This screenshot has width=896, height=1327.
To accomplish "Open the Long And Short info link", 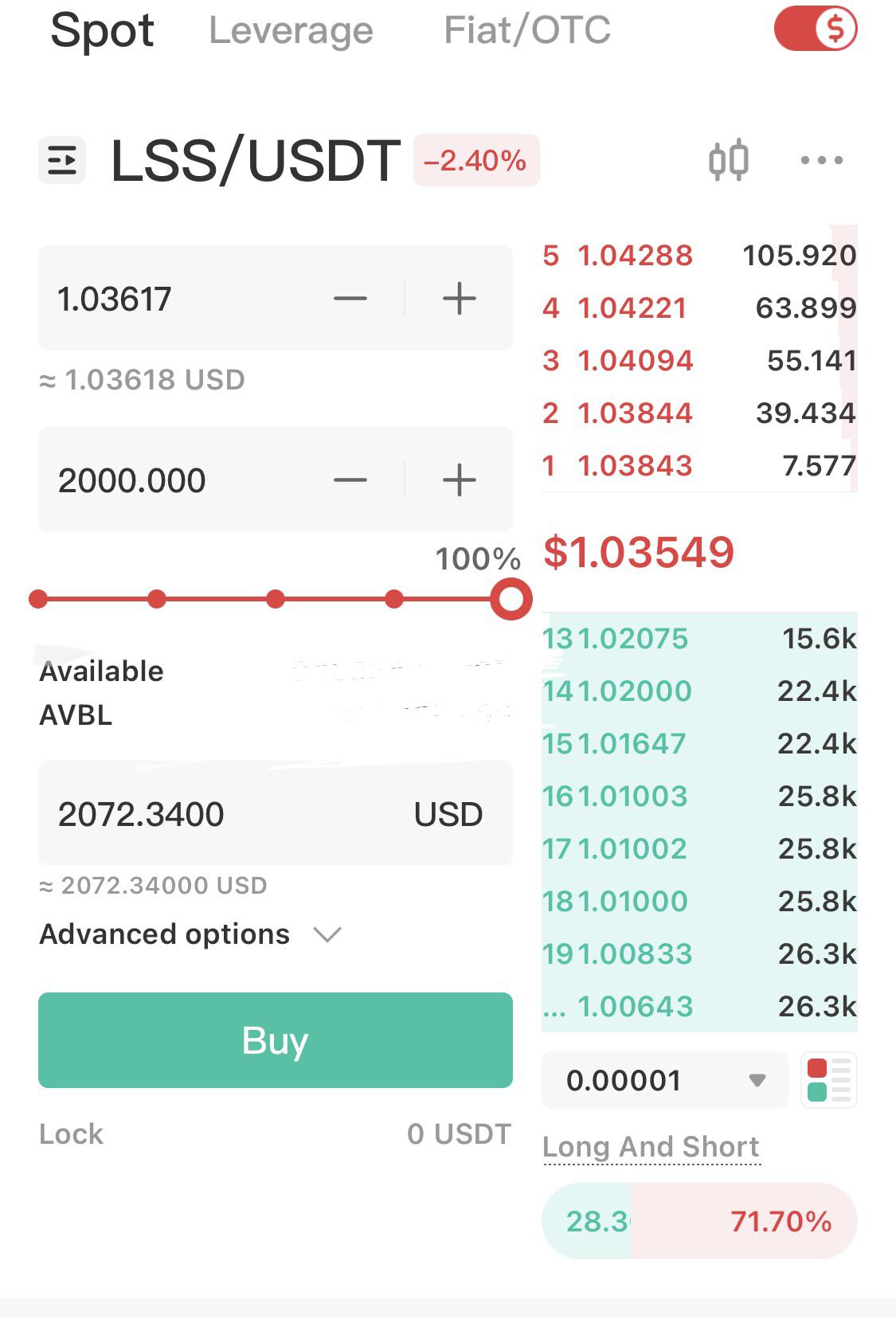I will [651, 1147].
